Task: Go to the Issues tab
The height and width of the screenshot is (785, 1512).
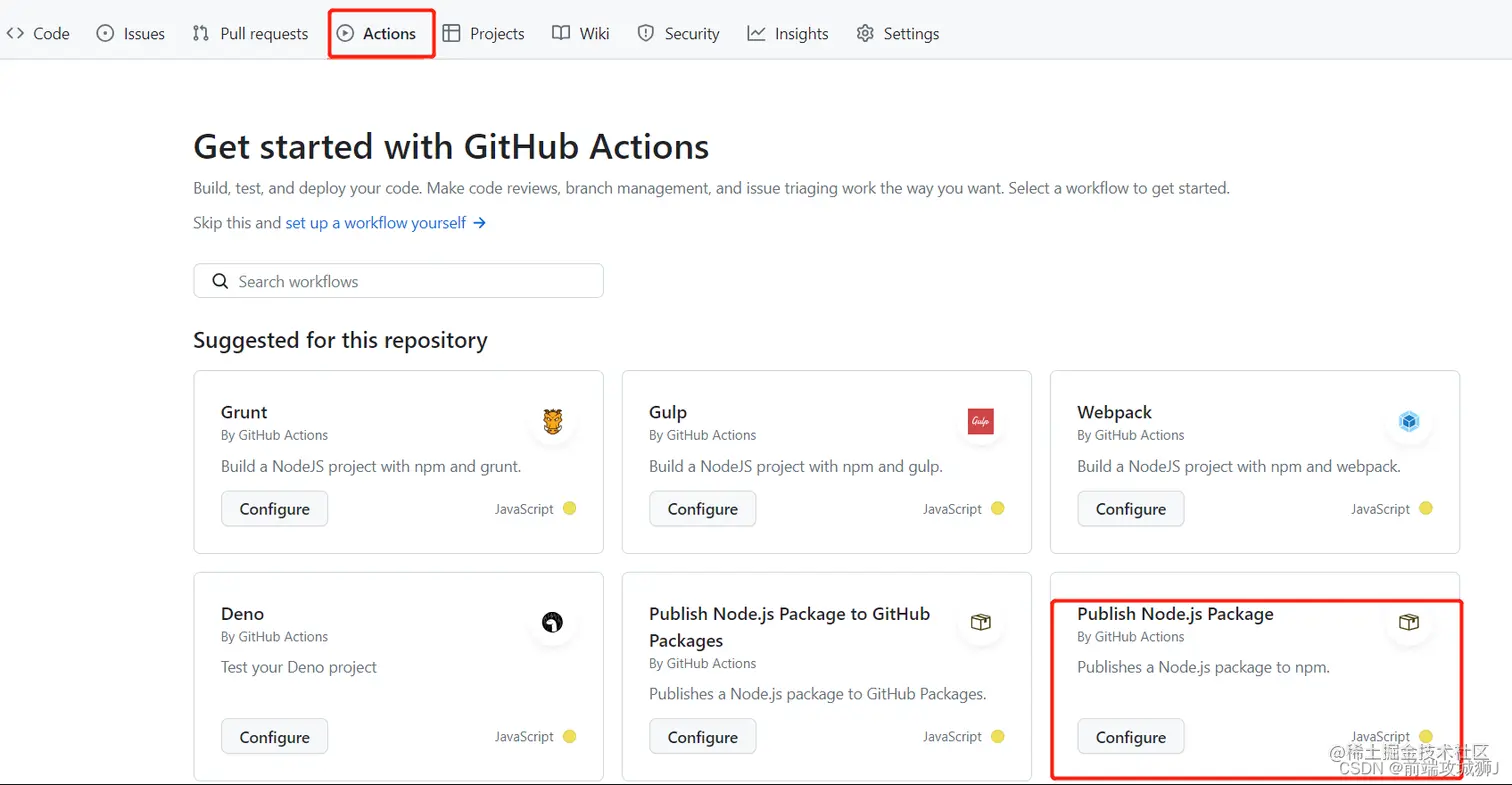Action: (x=131, y=34)
